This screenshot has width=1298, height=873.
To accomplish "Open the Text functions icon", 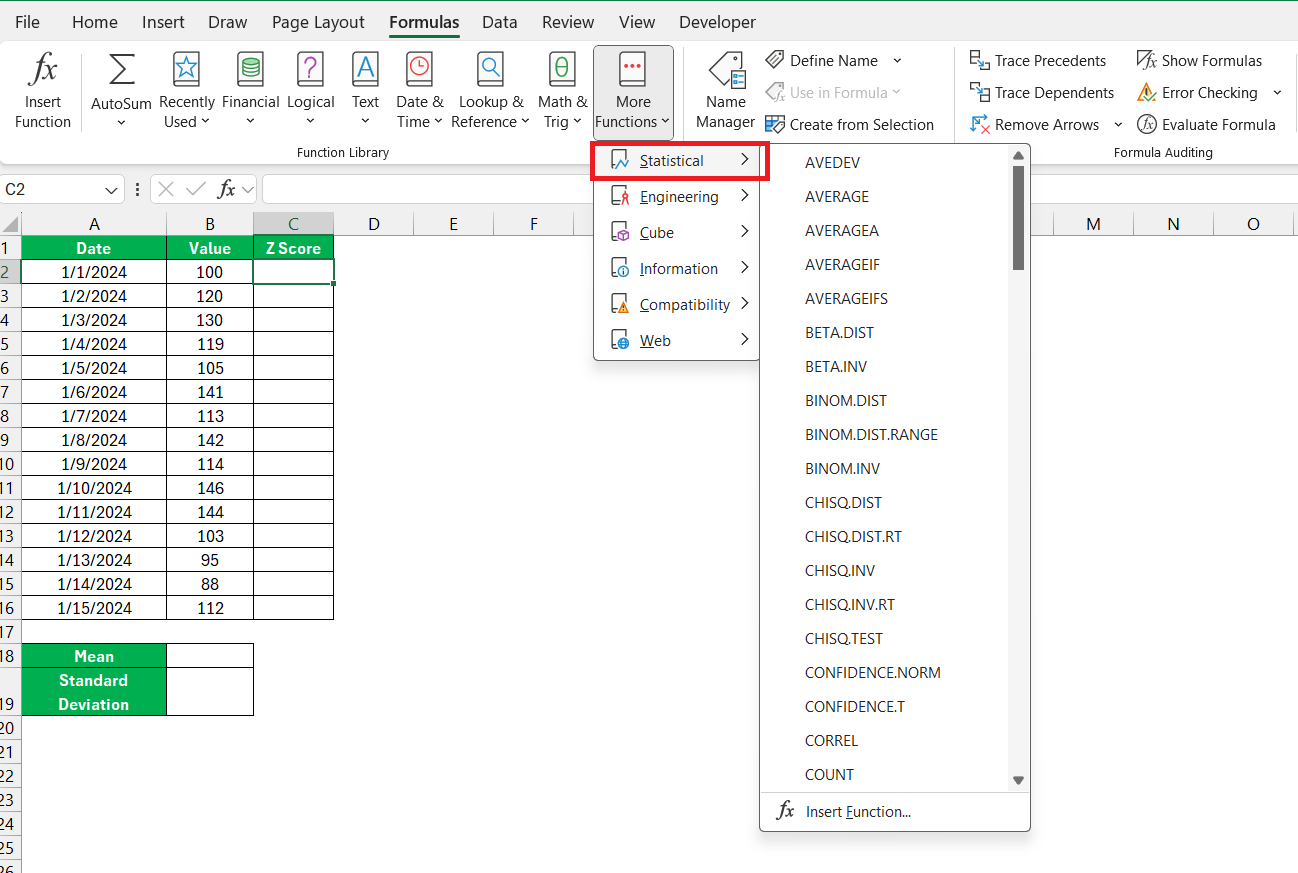I will click(365, 70).
